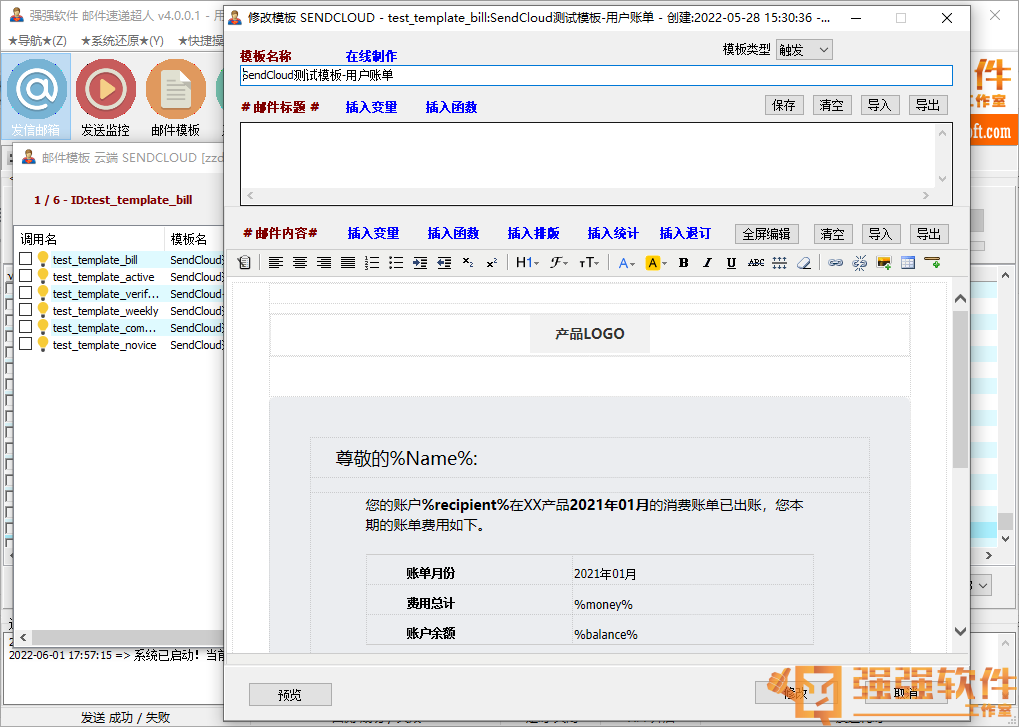
Task: Click 导入 button in email content row
Action: coord(881,234)
